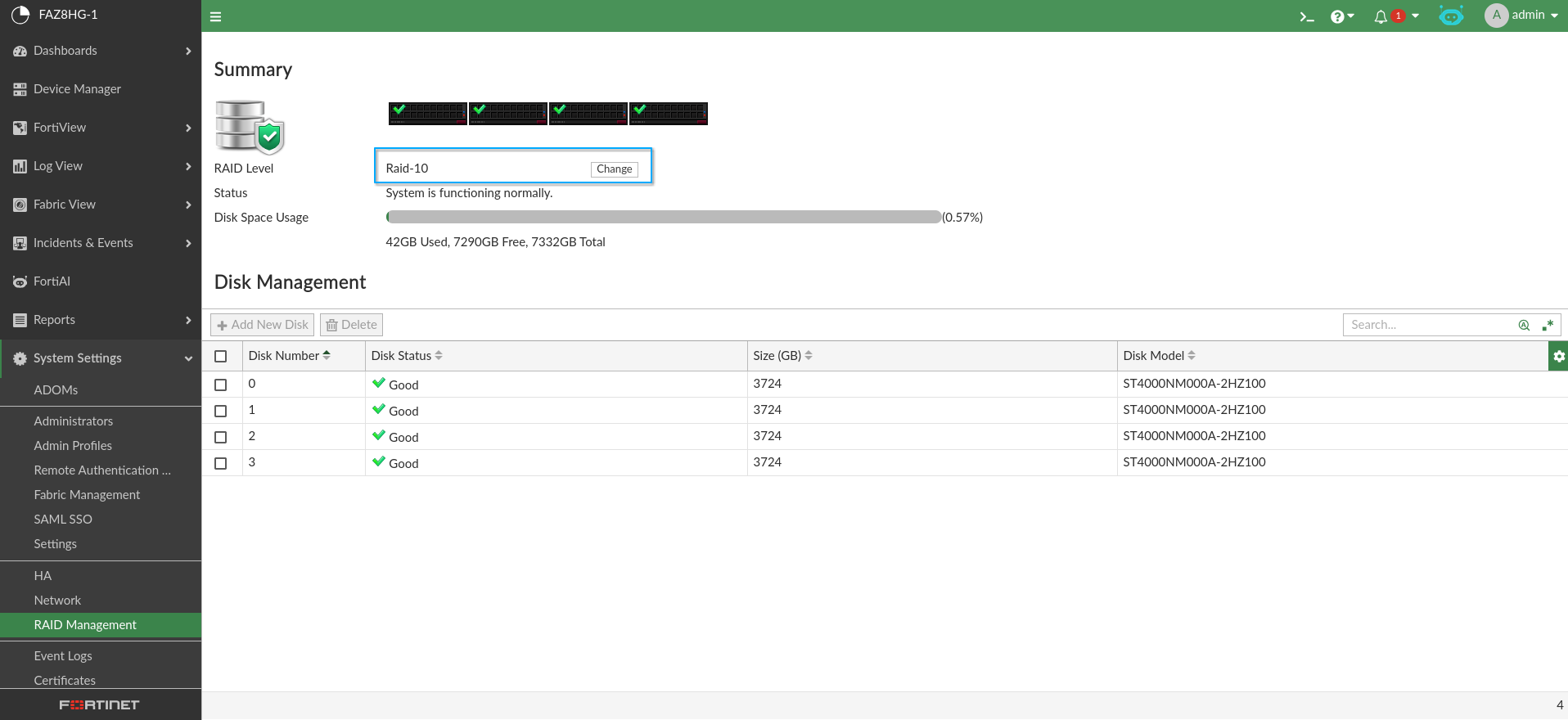1568x720 pixels.
Task: Click the Change RAID level button
Action: coord(615,169)
